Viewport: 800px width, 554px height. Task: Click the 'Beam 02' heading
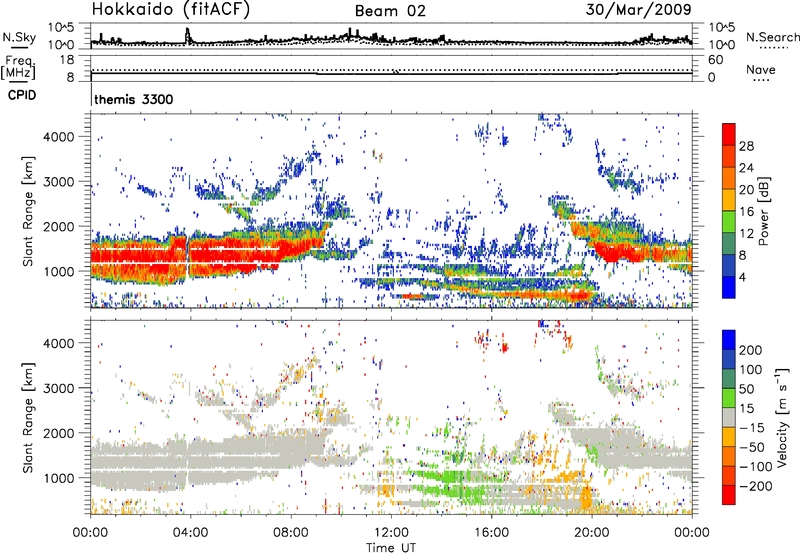[390, 11]
